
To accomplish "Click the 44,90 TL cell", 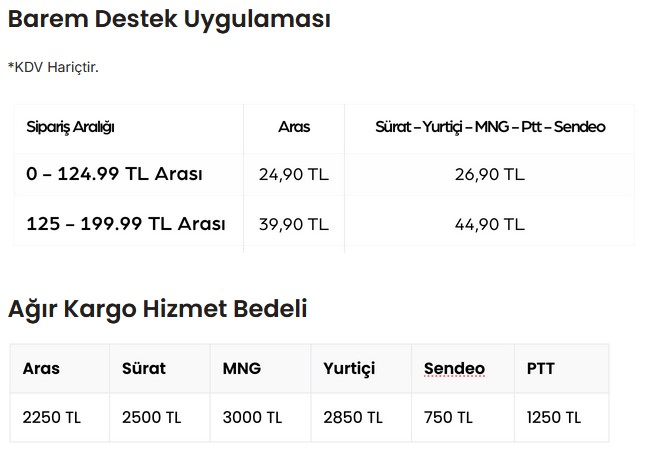I will pos(490,224).
